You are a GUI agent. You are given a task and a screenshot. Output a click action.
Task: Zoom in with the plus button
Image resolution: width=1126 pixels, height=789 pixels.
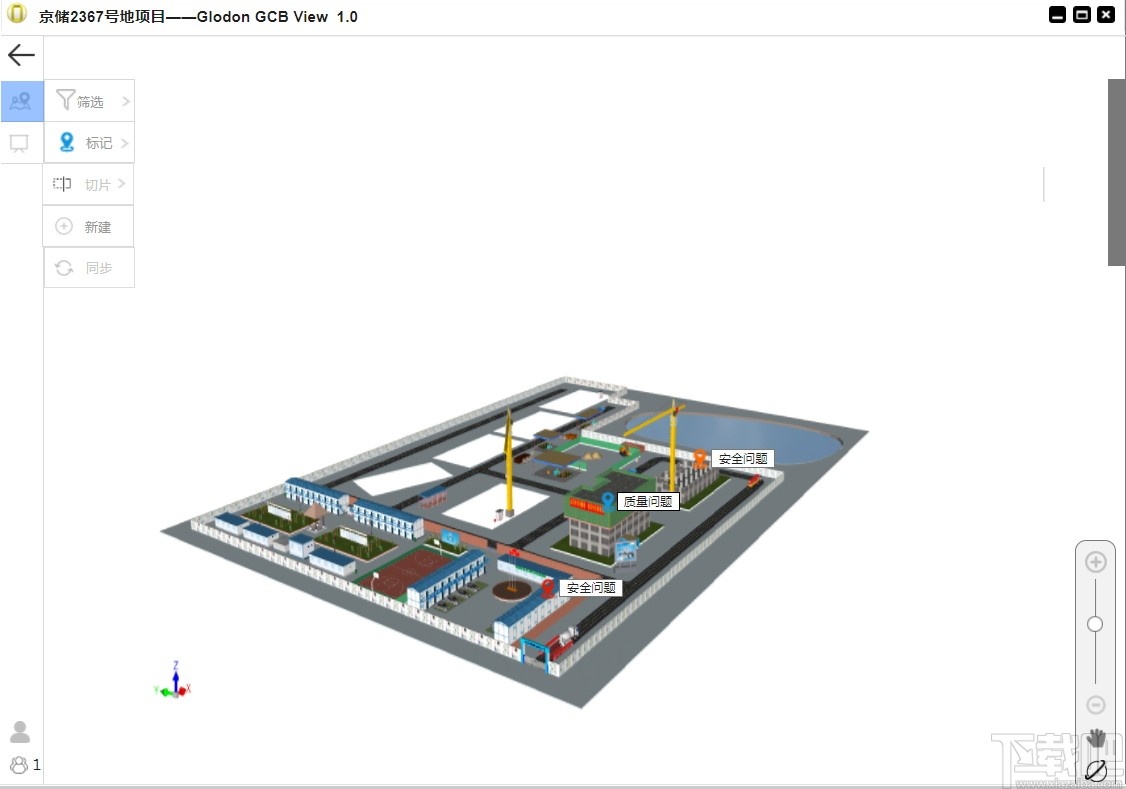tap(1095, 562)
